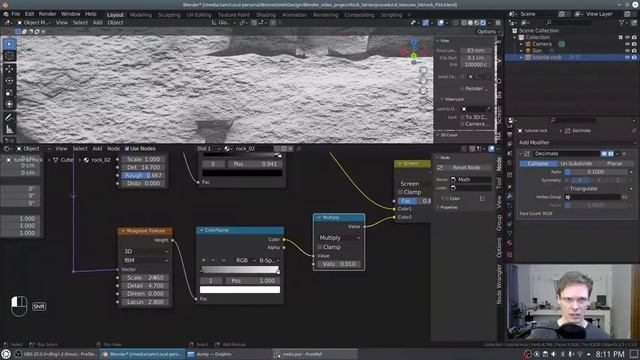Select Un-Subdivide decimate mode
This screenshot has width=640, height=360.
click(576, 164)
